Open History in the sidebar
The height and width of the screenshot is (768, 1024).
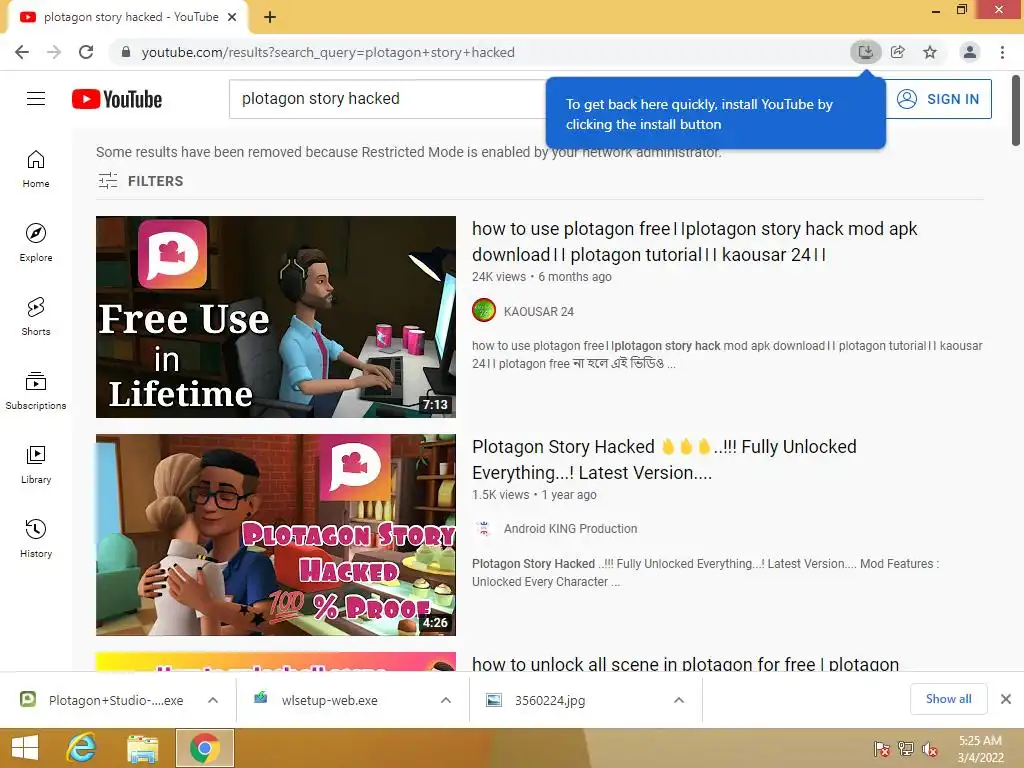[x=36, y=538]
